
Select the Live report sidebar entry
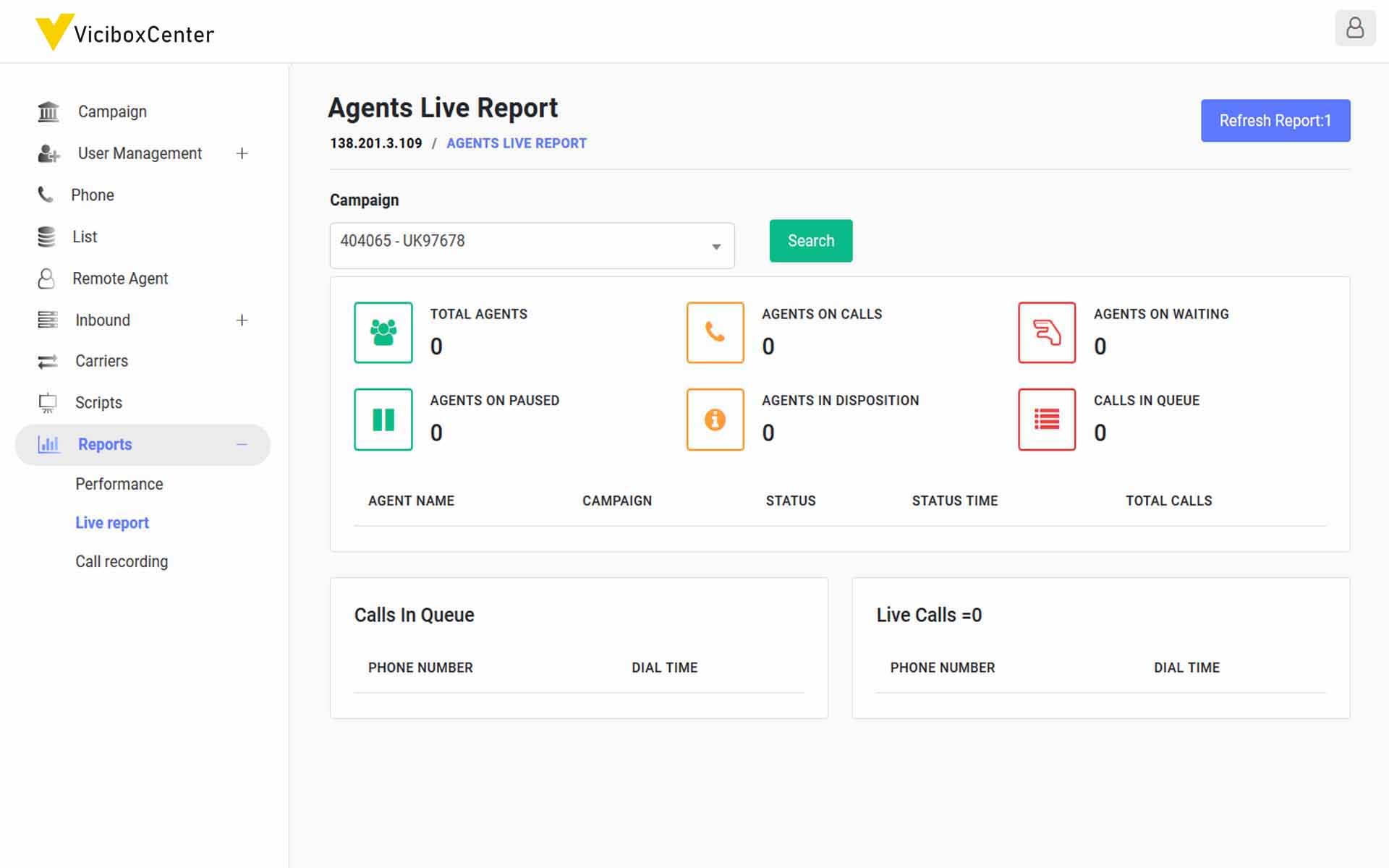click(111, 522)
